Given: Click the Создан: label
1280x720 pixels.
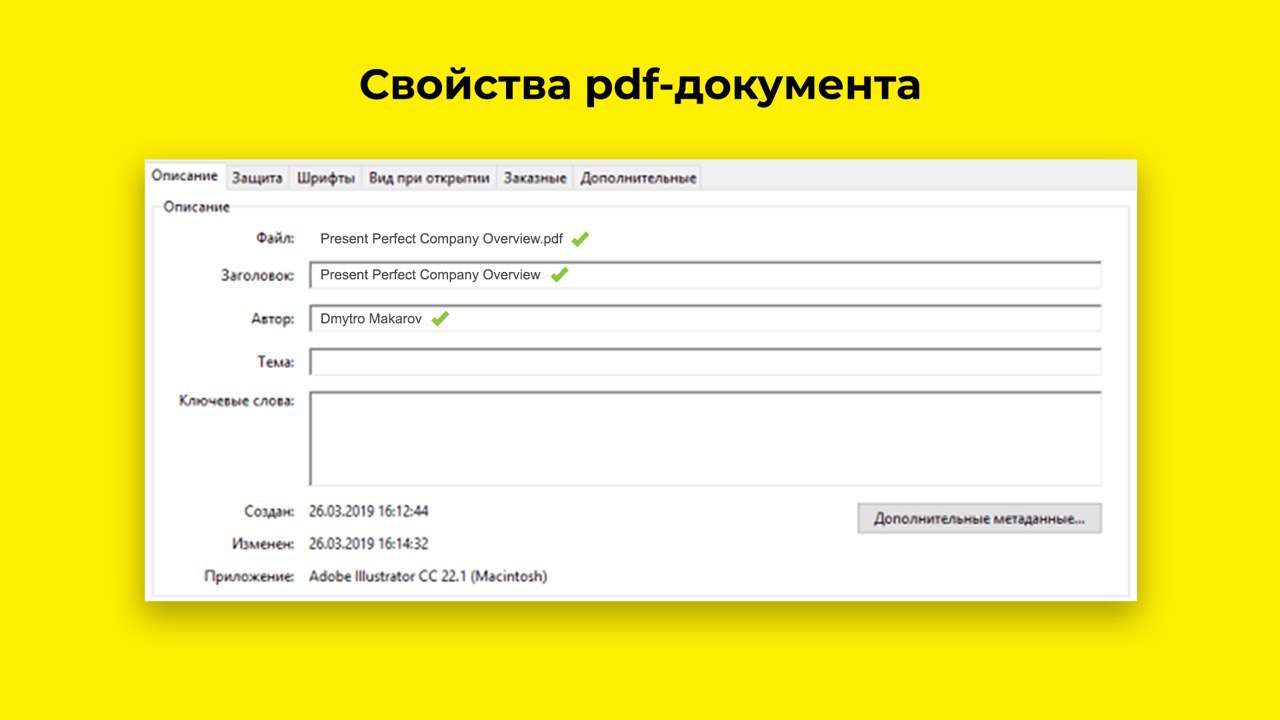Looking at the screenshot, I should click(269, 511).
